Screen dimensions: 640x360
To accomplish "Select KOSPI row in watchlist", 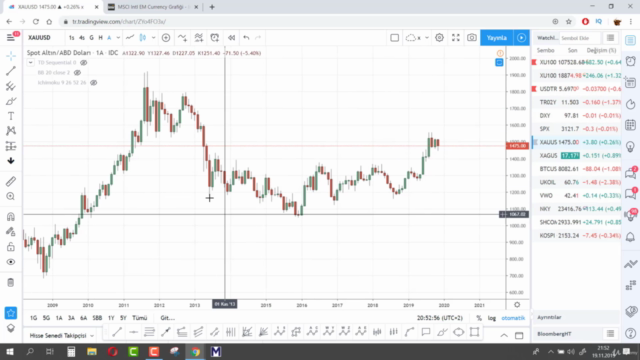I will [x=577, y=236].
